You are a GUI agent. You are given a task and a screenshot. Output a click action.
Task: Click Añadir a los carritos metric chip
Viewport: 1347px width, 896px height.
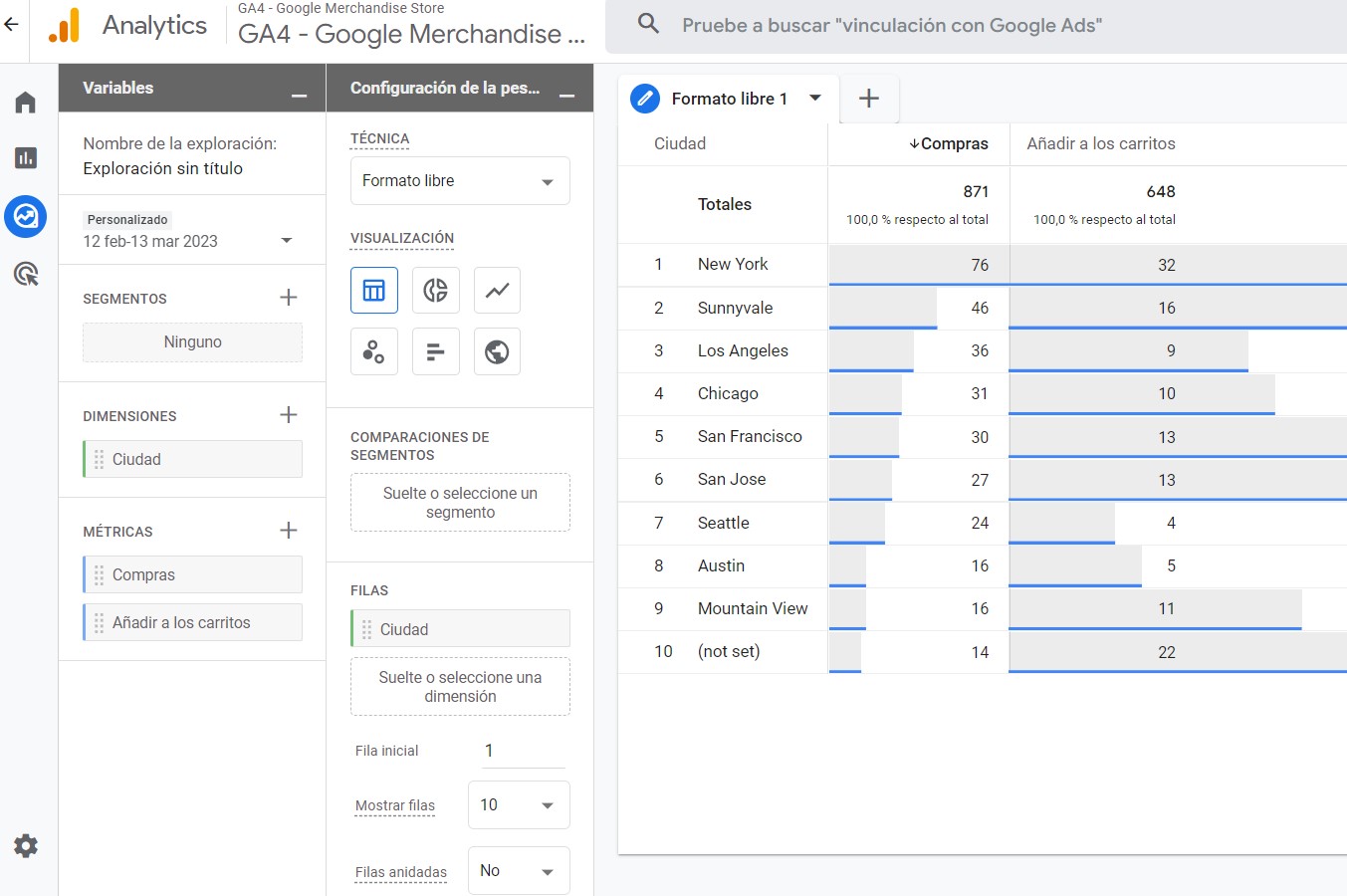tap(192, 622)
